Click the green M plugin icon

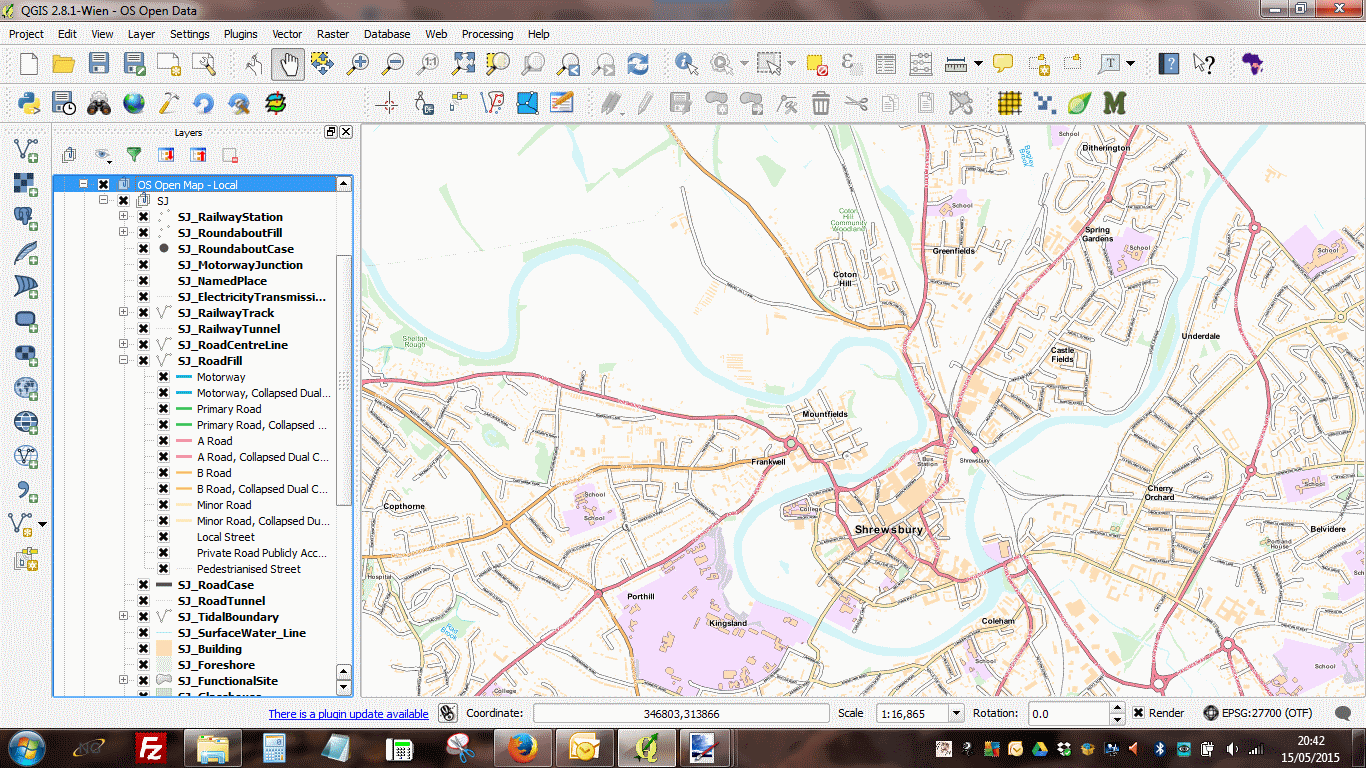click(1114, 103)
